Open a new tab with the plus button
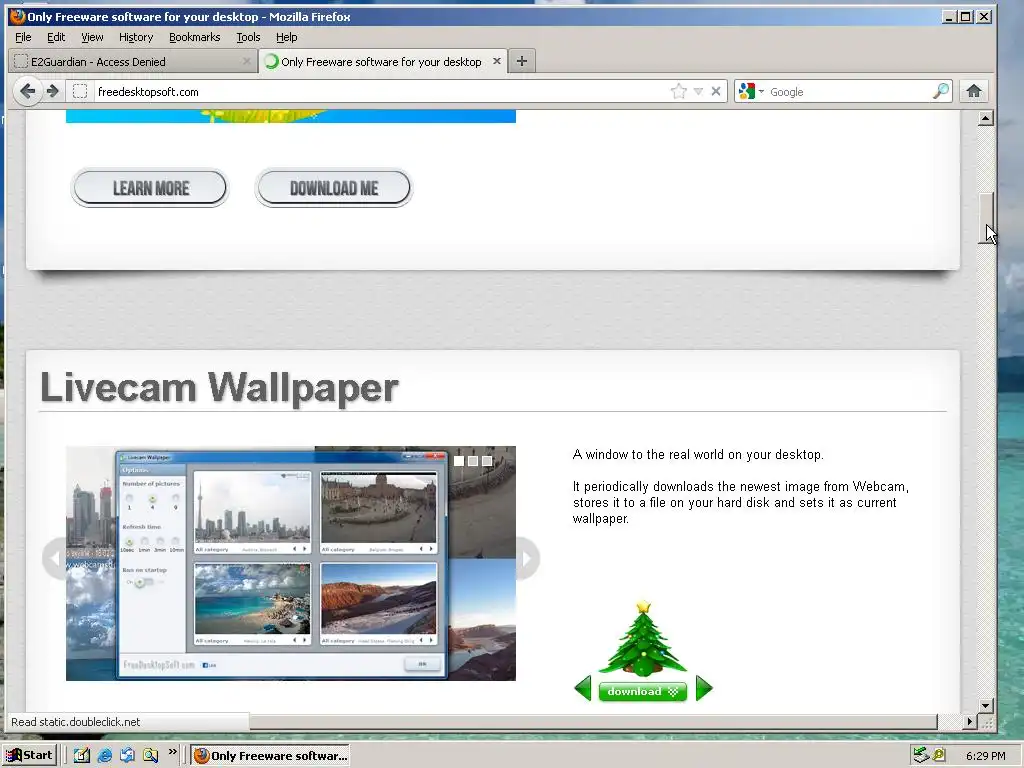 pos(521,61)
